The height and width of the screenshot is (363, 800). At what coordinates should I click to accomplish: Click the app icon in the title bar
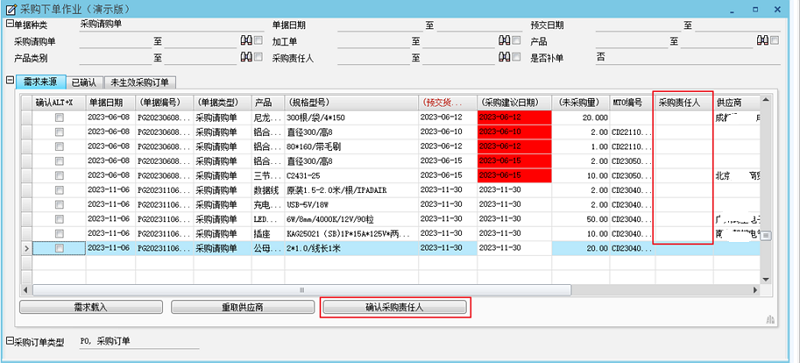(10, 9)
